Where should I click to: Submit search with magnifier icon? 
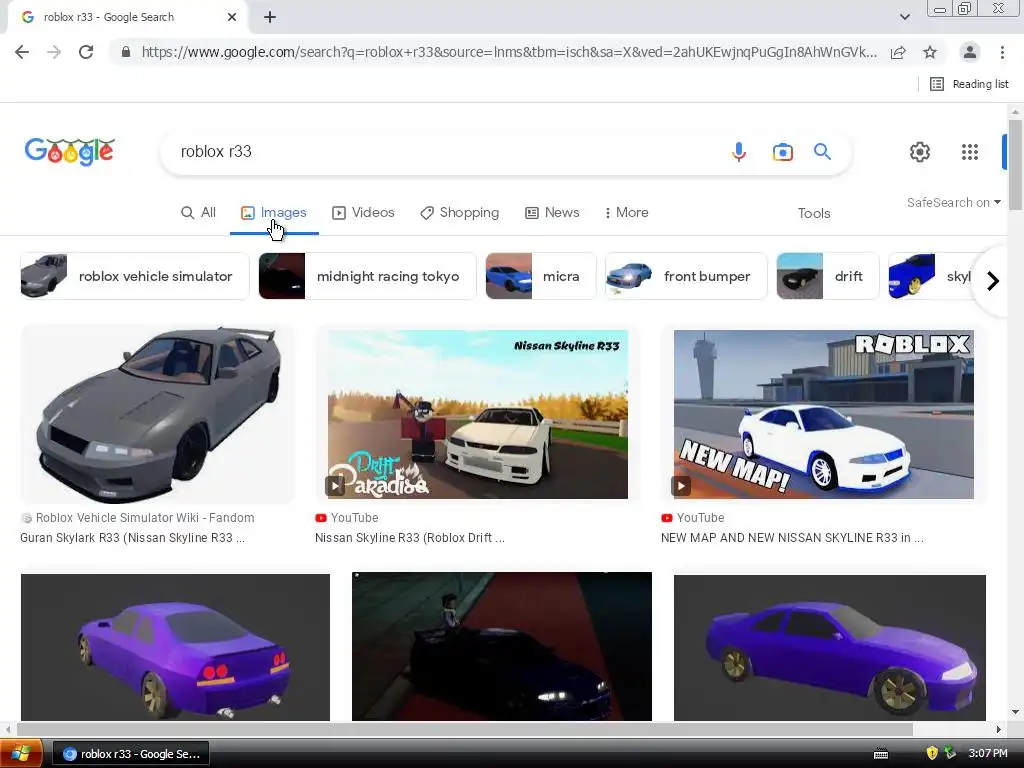tap(822, 152)
